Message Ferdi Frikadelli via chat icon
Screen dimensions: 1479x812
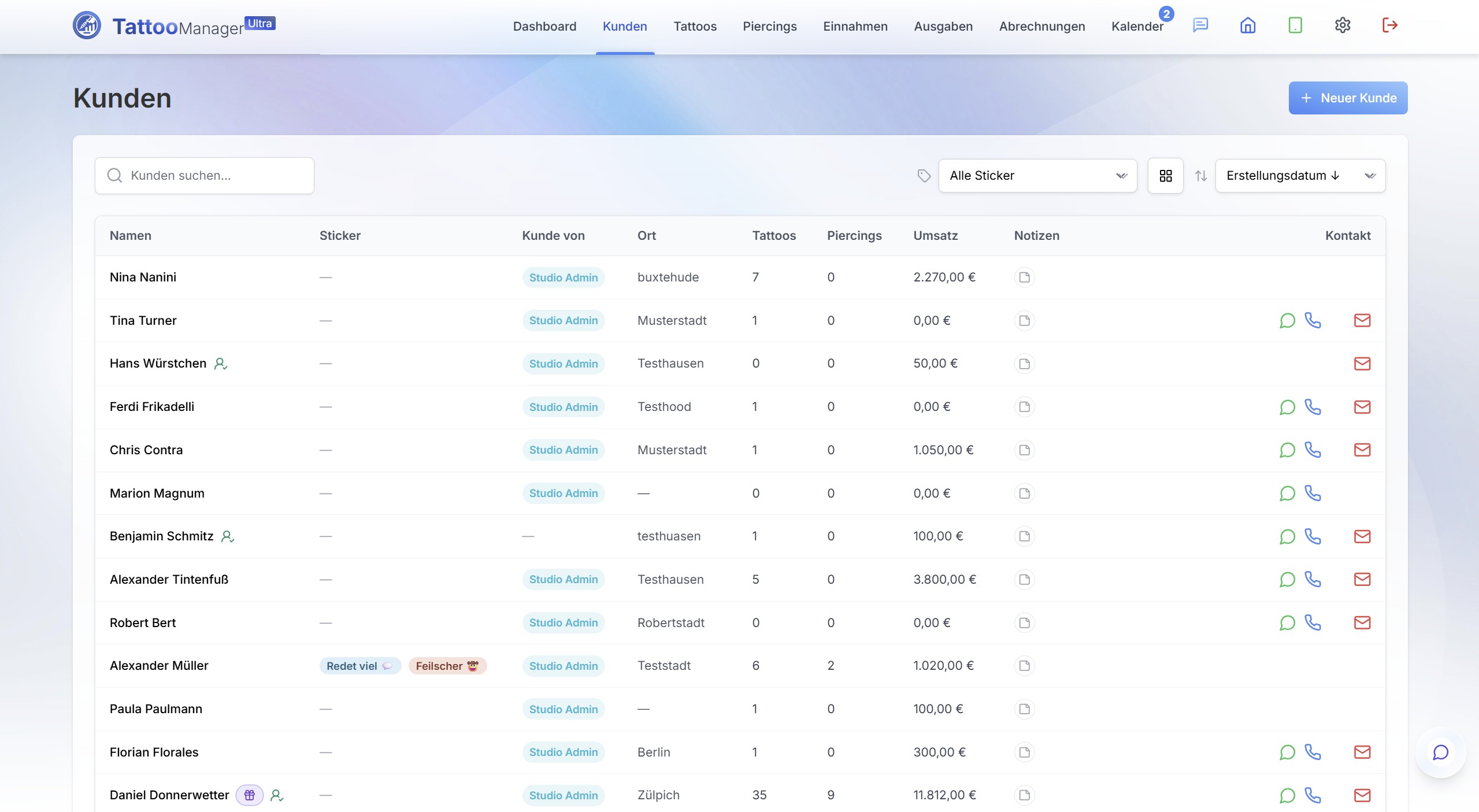pyautogui.click(x=1287, y=407)
